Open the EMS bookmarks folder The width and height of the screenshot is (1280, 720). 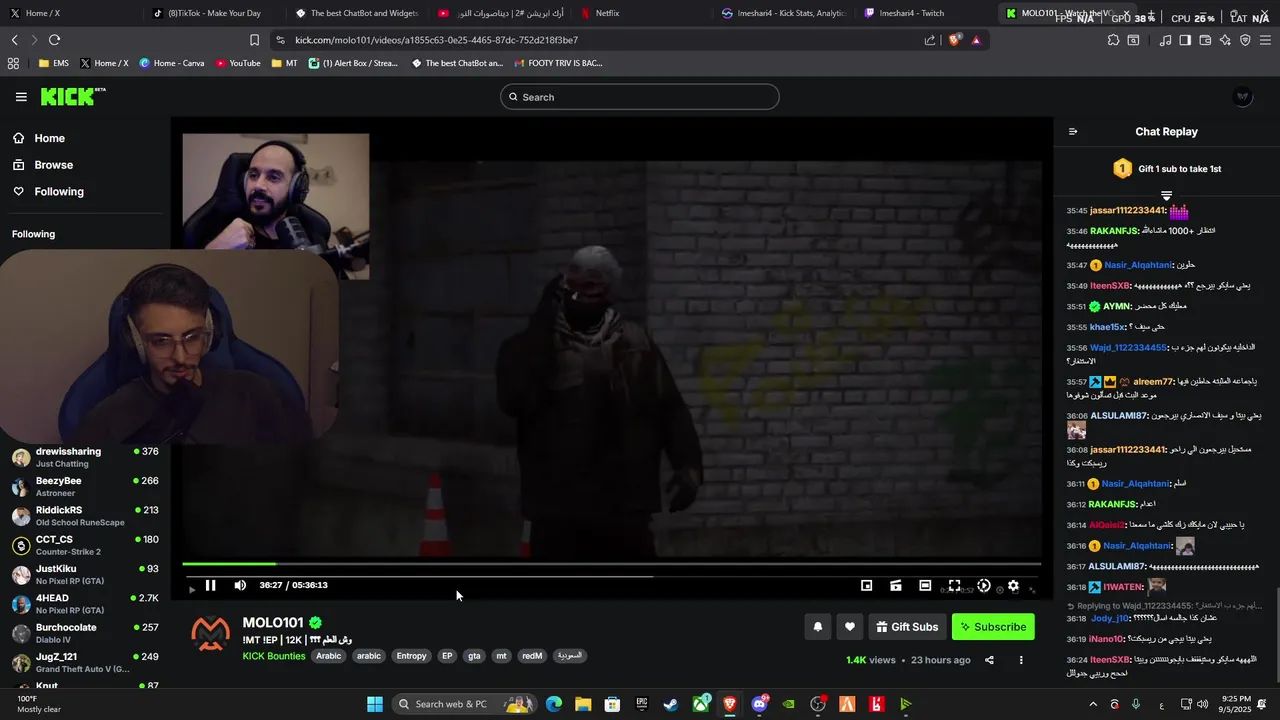click(x=53, y=63)
